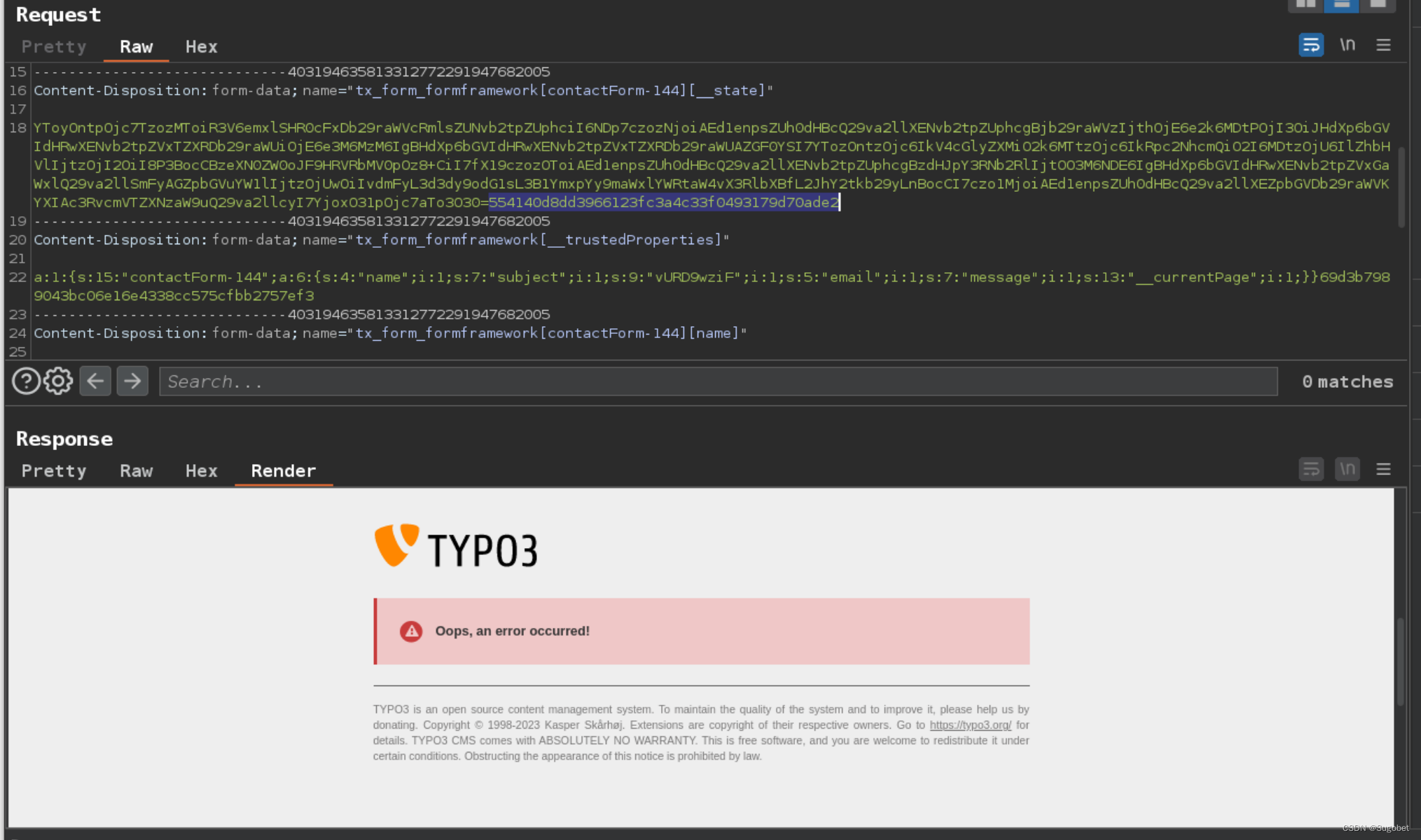Show newline characters in the Response panel

tap(1347, 469)
